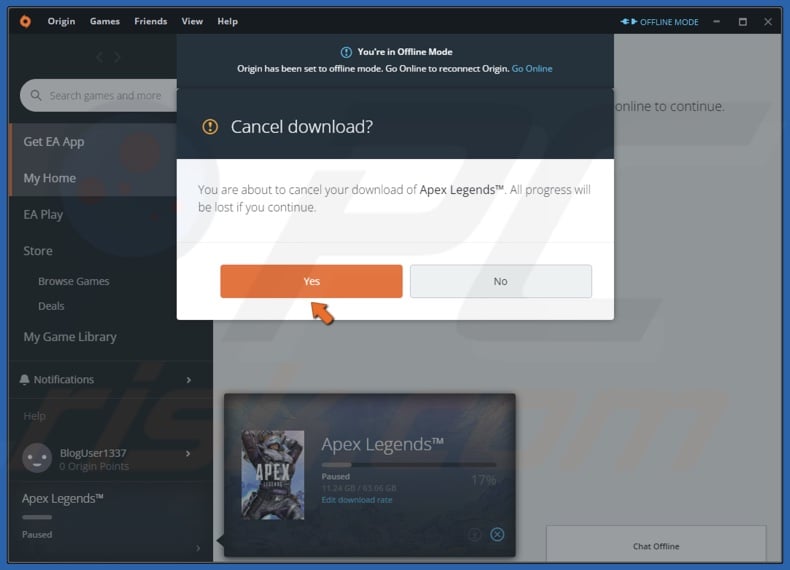
Task: Open Browse Games under Store
Action: click(x=74, y=281)
